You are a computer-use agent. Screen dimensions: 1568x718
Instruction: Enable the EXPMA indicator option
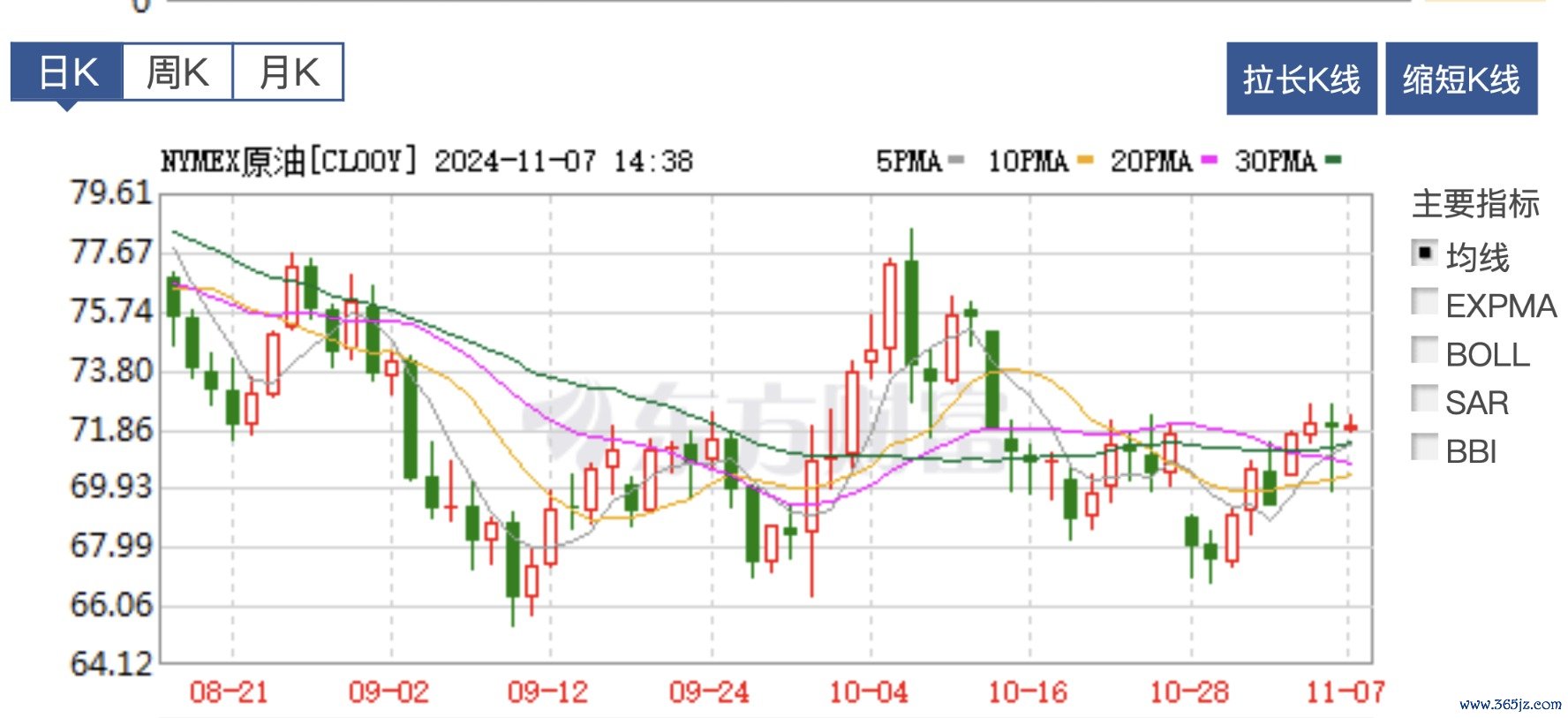[x=1423, y=303]
